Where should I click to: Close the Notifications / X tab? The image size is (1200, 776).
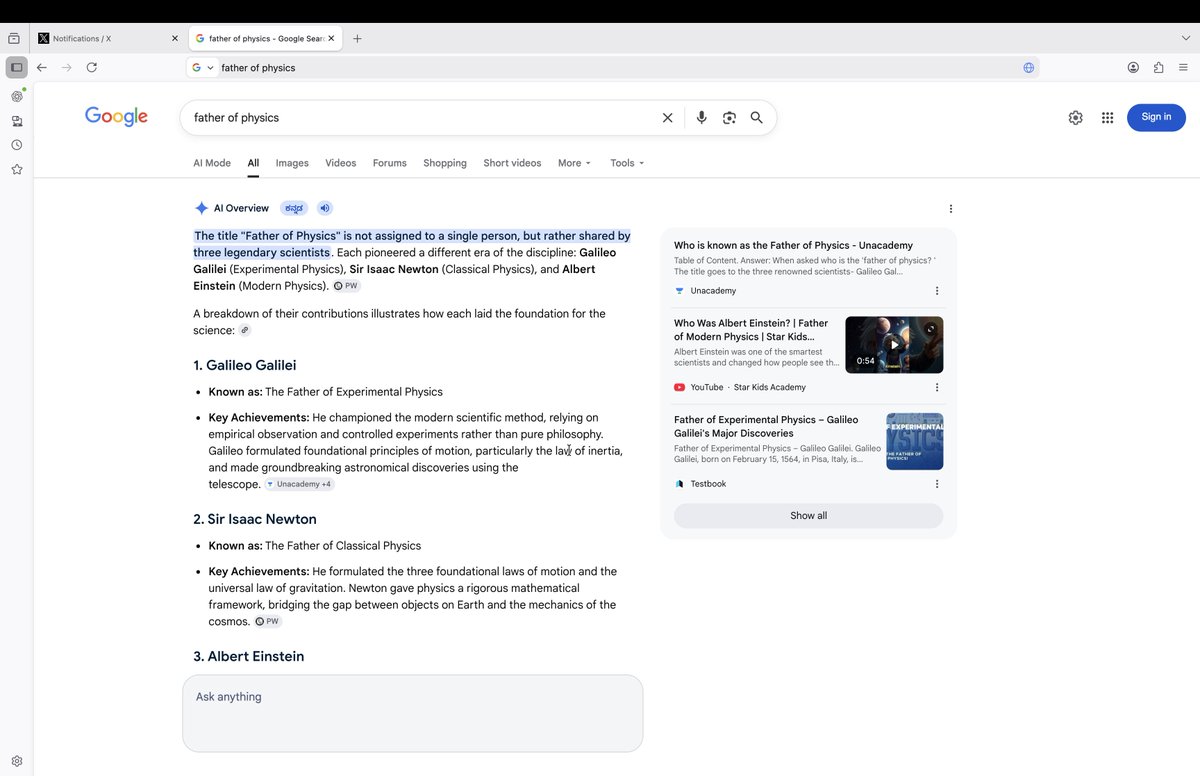(175, 38)
